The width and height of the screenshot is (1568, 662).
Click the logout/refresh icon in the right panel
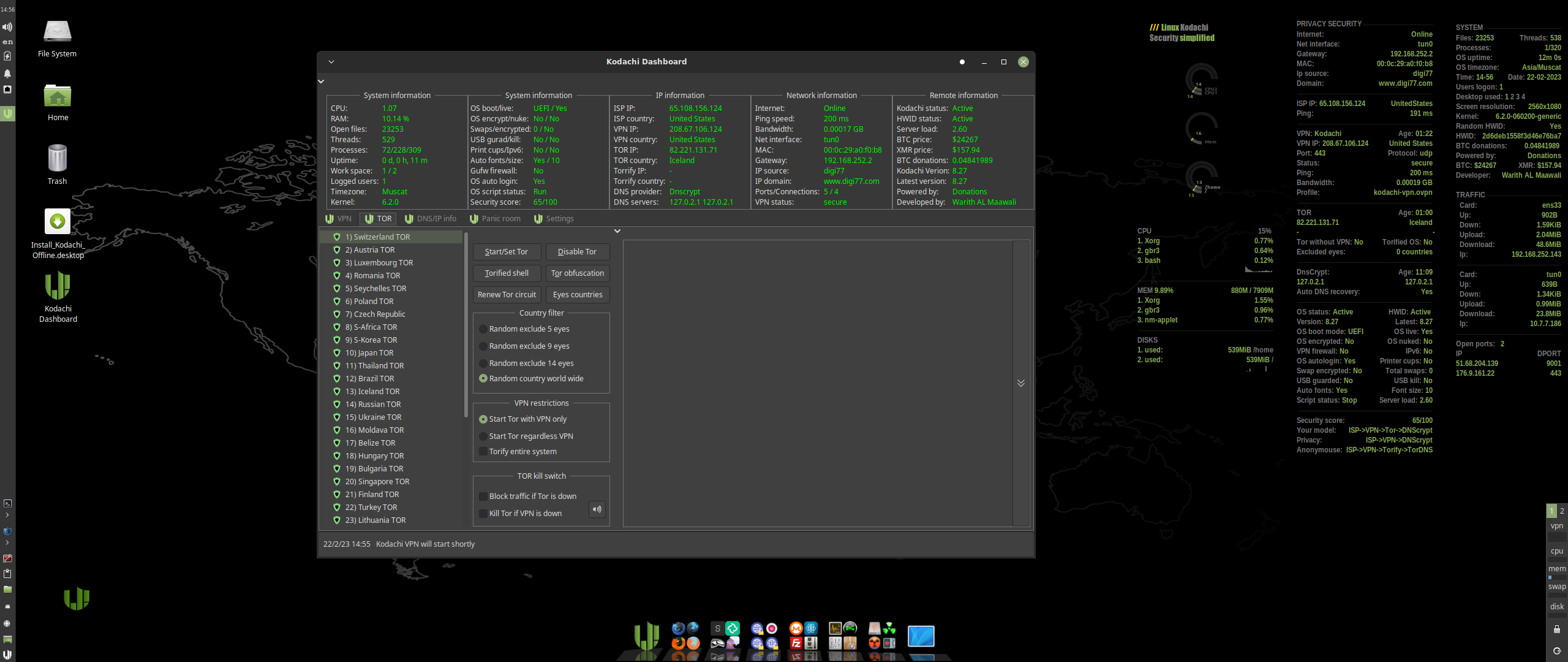click(x=1556, y=651)
